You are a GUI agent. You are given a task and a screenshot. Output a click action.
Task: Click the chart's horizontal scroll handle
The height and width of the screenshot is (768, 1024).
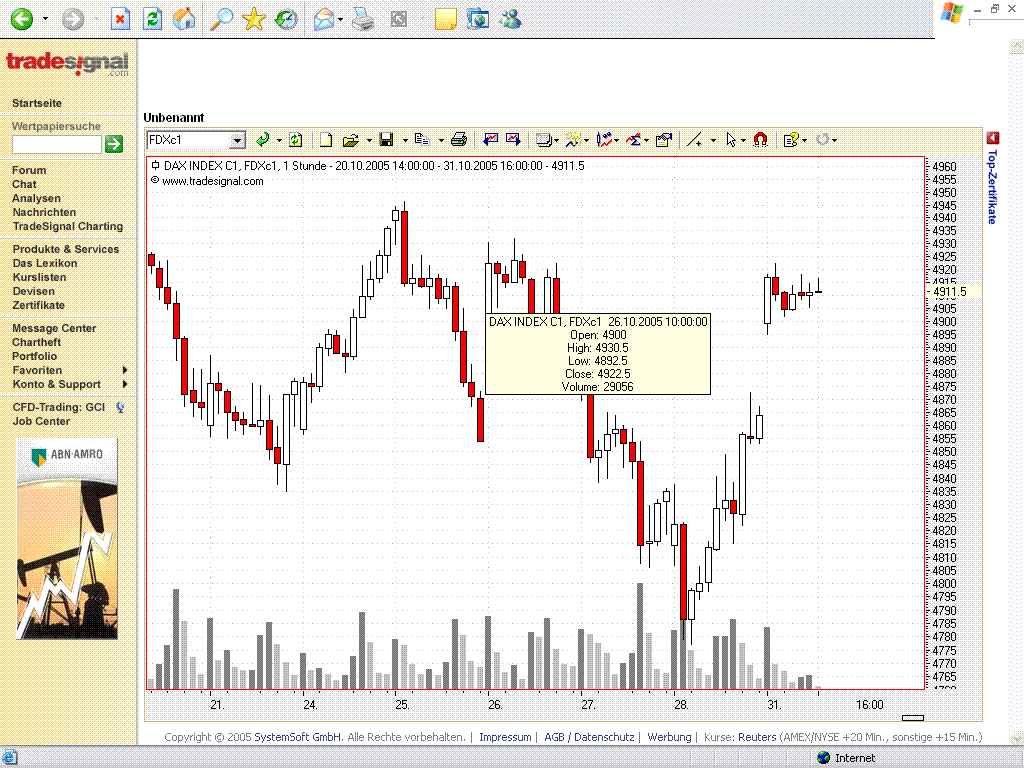(912, 717)
